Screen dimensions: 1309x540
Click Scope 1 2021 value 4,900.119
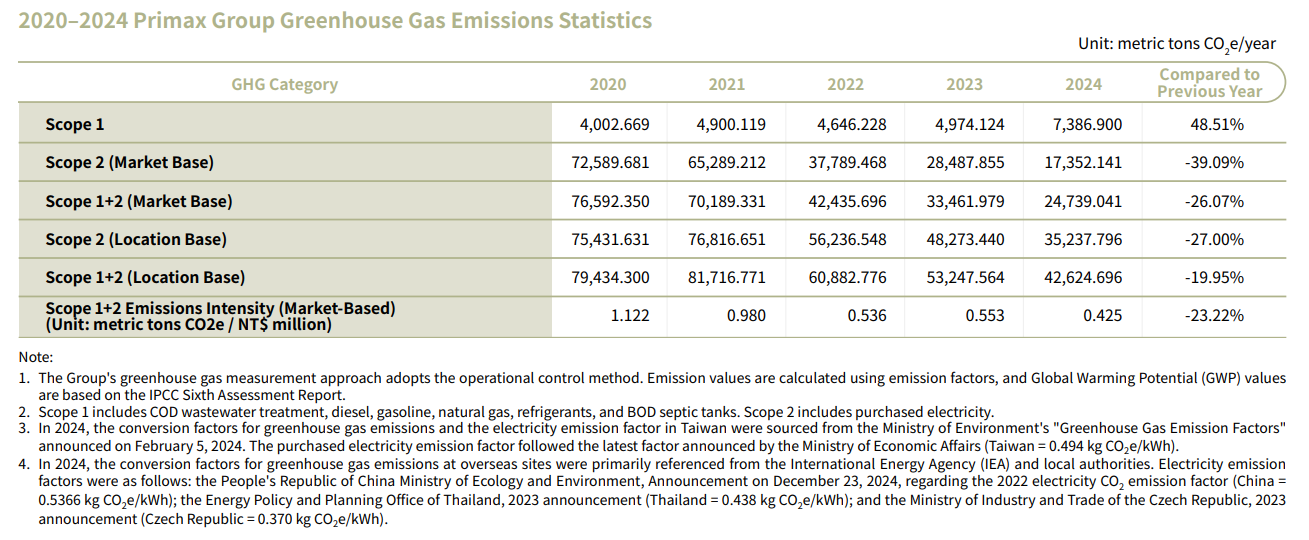coord(731,125)
